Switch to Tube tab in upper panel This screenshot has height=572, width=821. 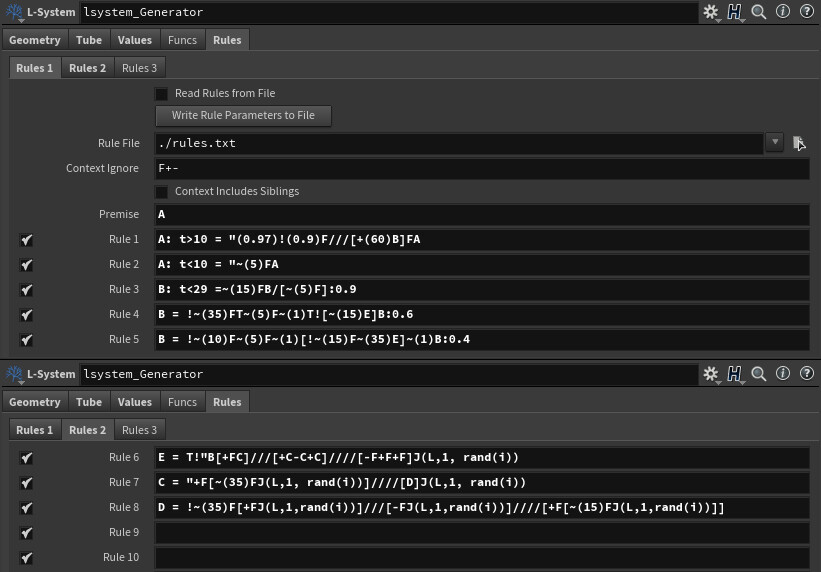coord(89,40)
